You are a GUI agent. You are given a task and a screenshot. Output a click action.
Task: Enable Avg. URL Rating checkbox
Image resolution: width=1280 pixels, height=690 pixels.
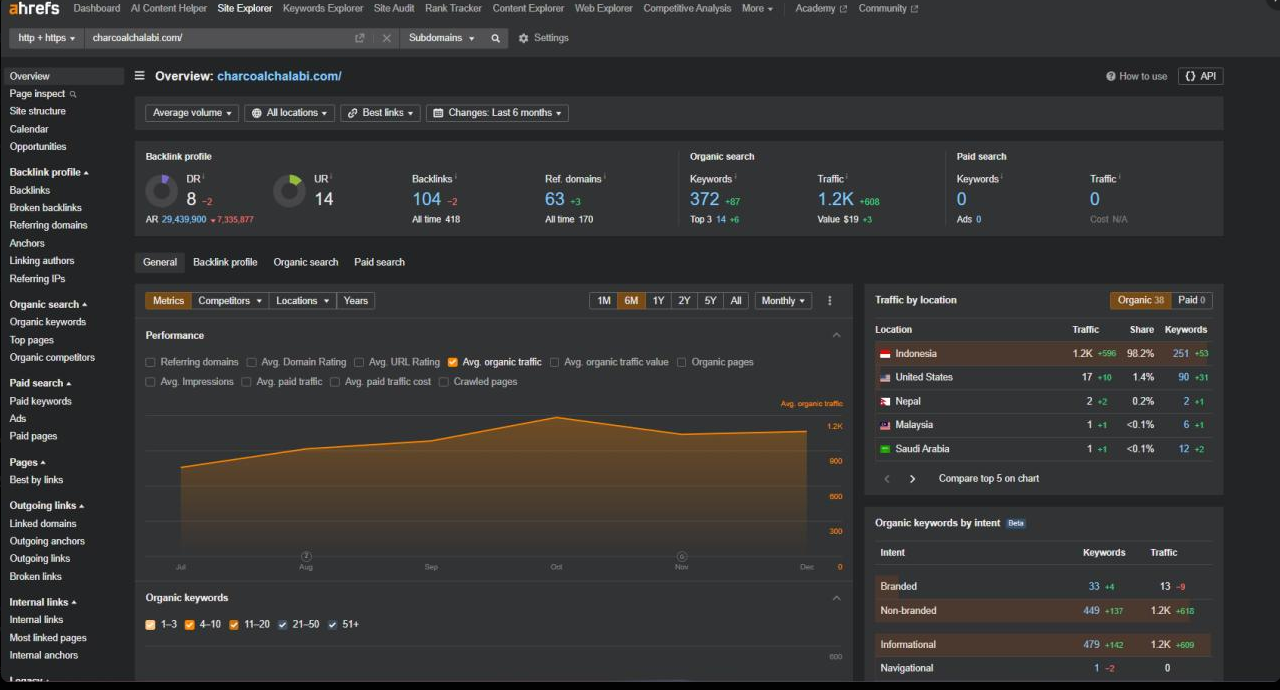[x=359, y=363]
